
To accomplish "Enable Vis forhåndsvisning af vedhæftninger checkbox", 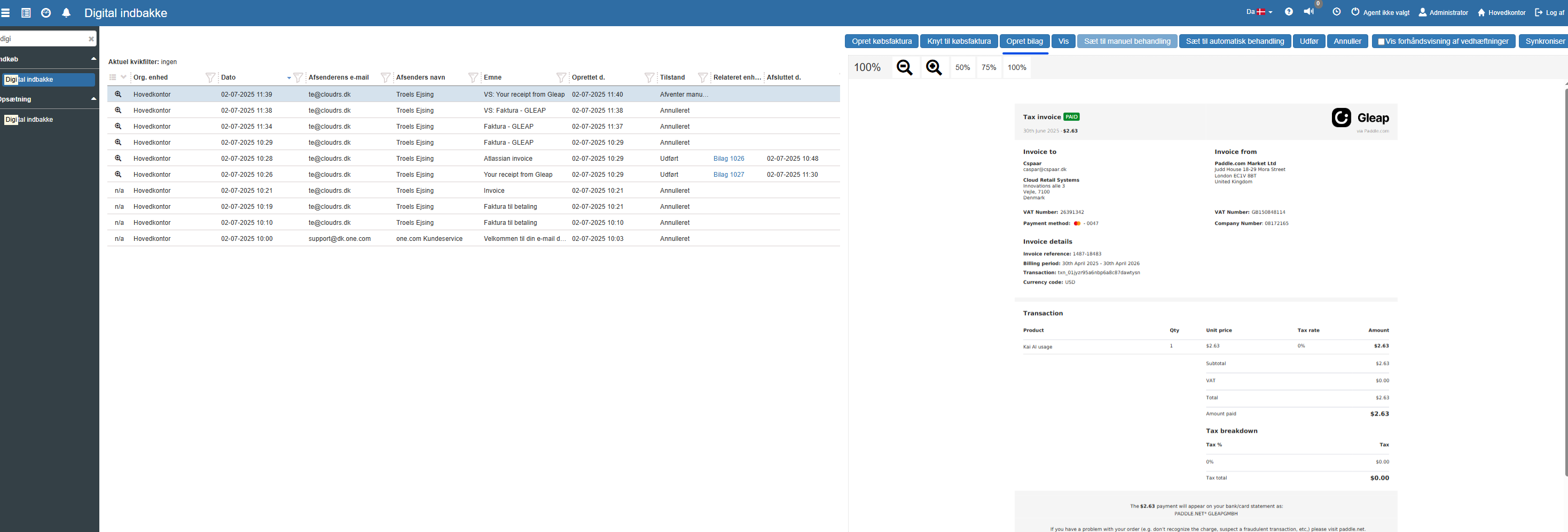I will pos(1381,42).
